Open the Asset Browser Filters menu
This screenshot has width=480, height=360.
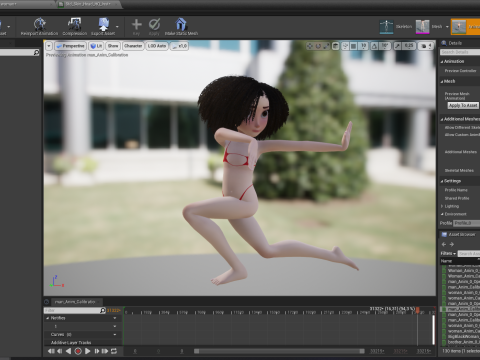[448, 254]
